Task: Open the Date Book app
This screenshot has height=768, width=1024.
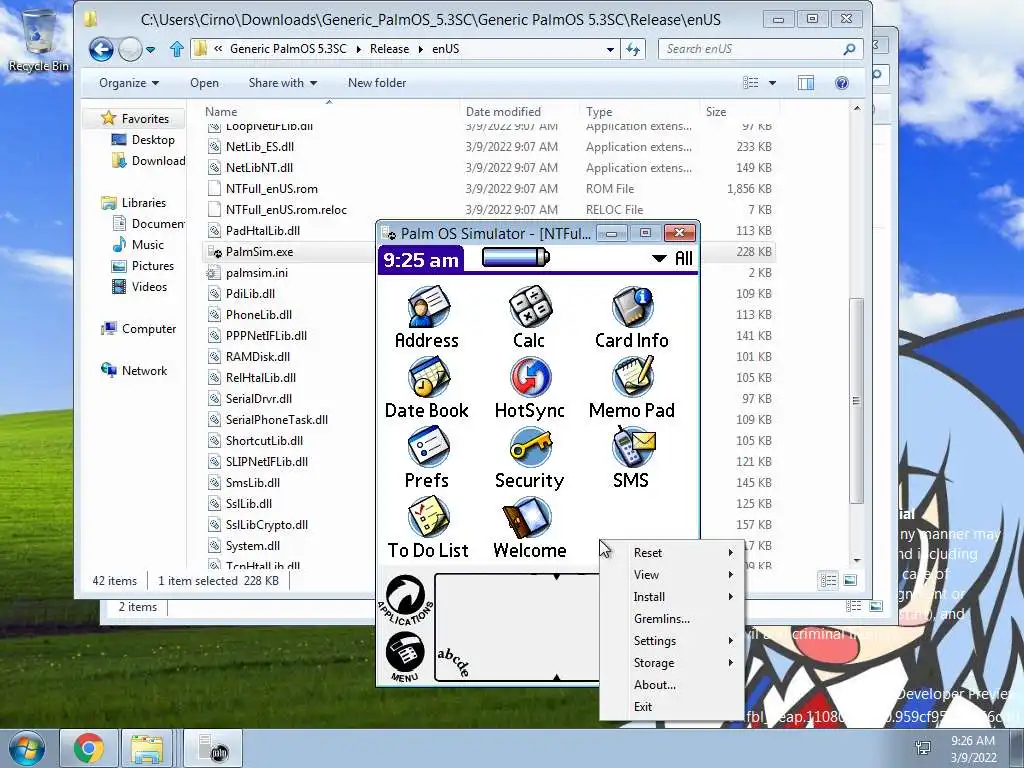Action: point(427,388)
